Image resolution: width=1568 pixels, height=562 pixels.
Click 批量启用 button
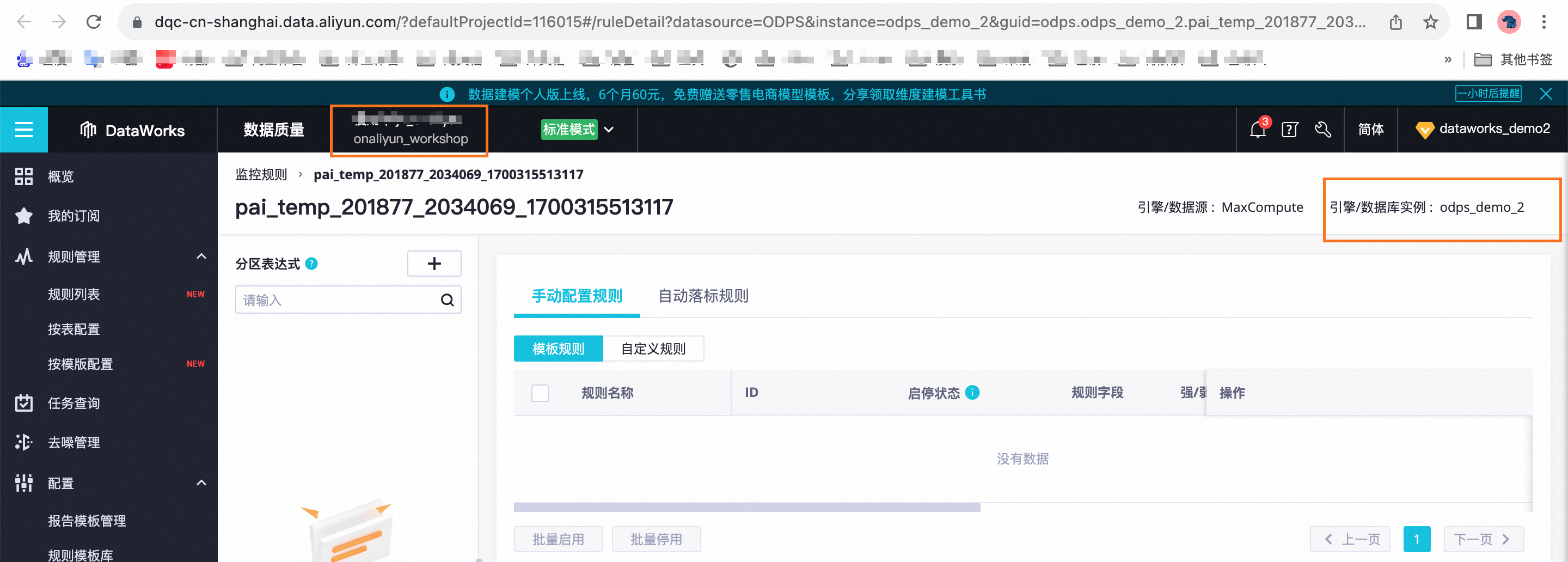click(558, 540)
